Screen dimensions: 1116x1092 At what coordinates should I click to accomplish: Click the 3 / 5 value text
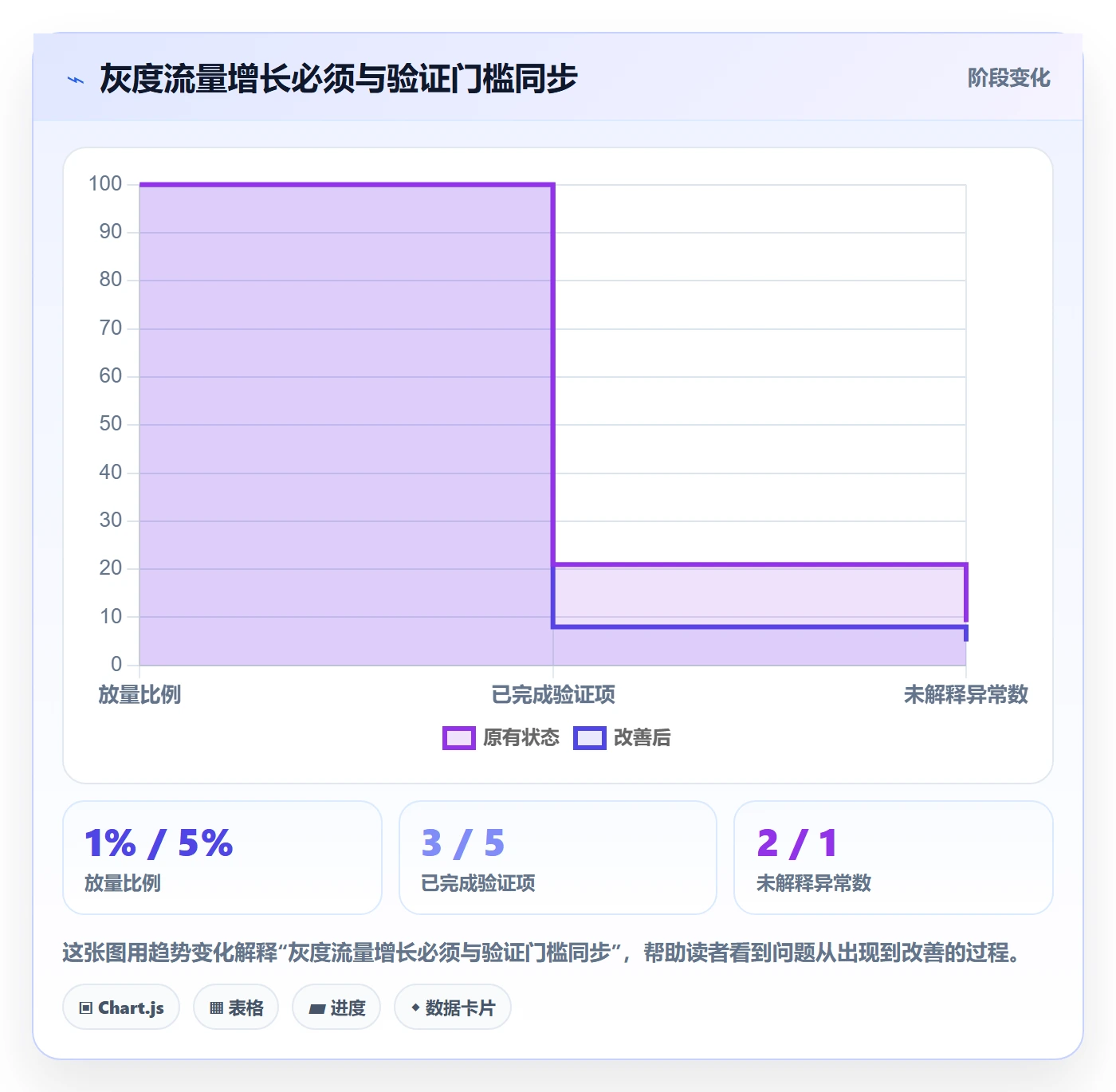pos(463,843)
